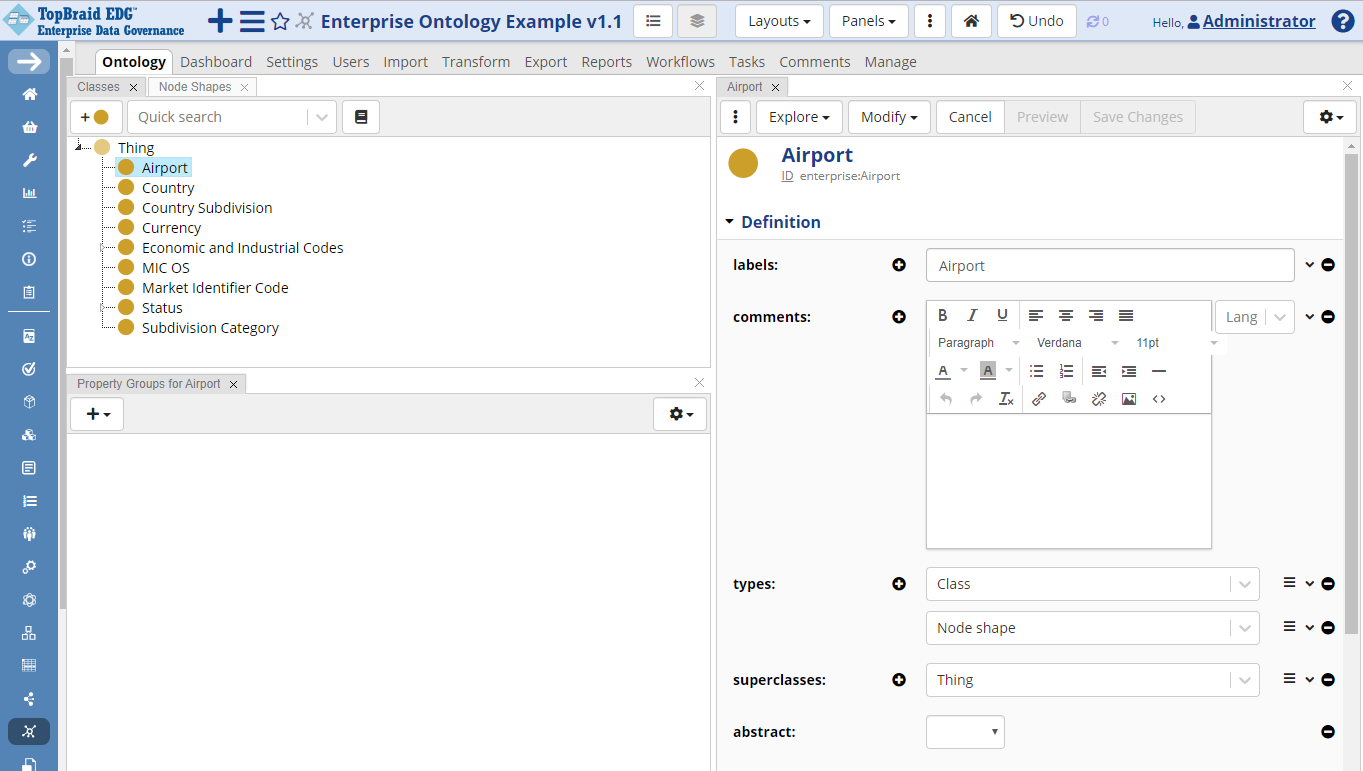This screenshot has width=1363, height=771.
Task: Open the source code view in comments editor
Action: pyautogui.click(x=1159, y=398)
